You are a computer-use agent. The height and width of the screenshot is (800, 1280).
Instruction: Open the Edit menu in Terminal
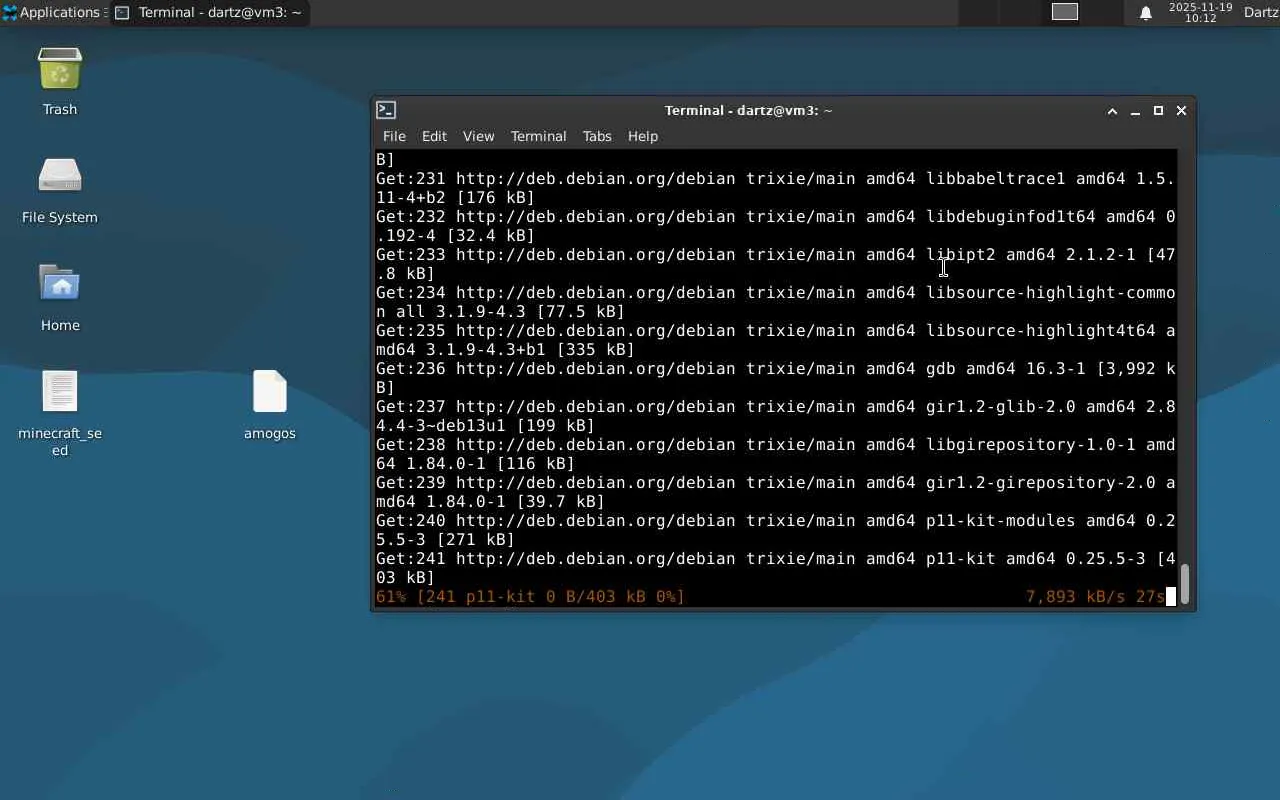pos(434,136)
